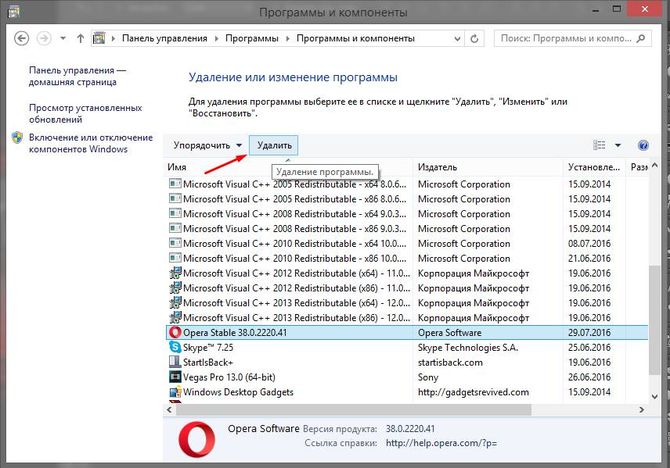Click the 'Удалить' button
The height and width of the screenshot is (468, 670).
click(x=274, y=145)
